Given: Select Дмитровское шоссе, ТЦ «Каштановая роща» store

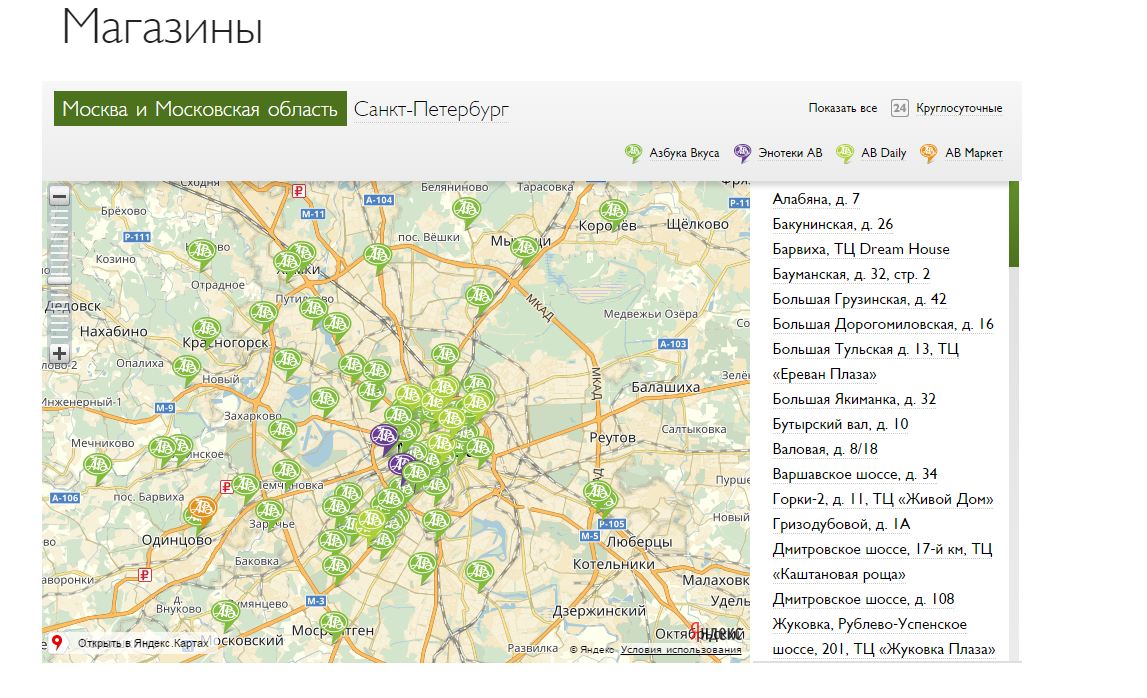Looking at the screenshot, I should click(882, 561).
